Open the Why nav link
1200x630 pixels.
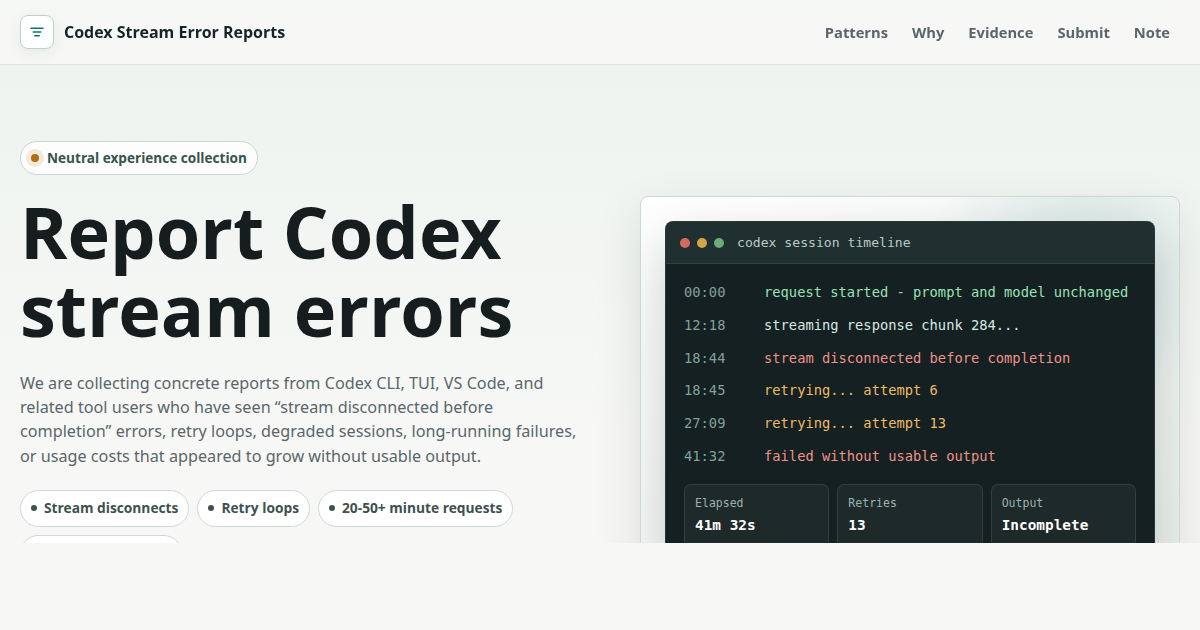(928, 33)
